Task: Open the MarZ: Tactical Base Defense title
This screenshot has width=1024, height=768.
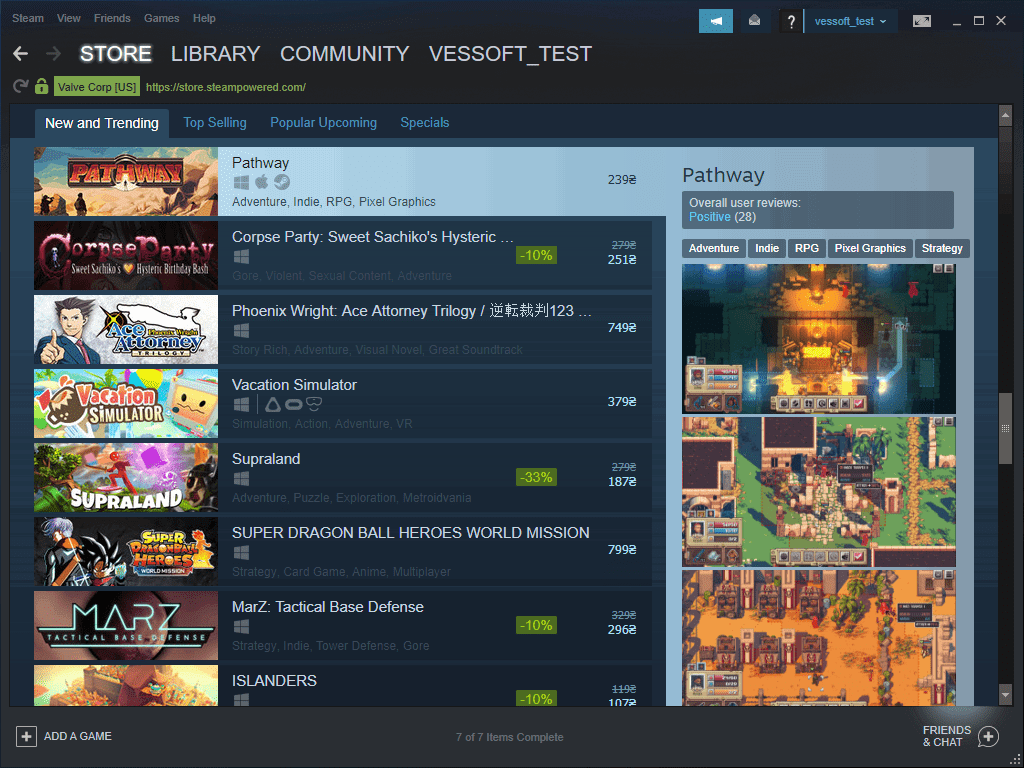Action: pos(328,607)
